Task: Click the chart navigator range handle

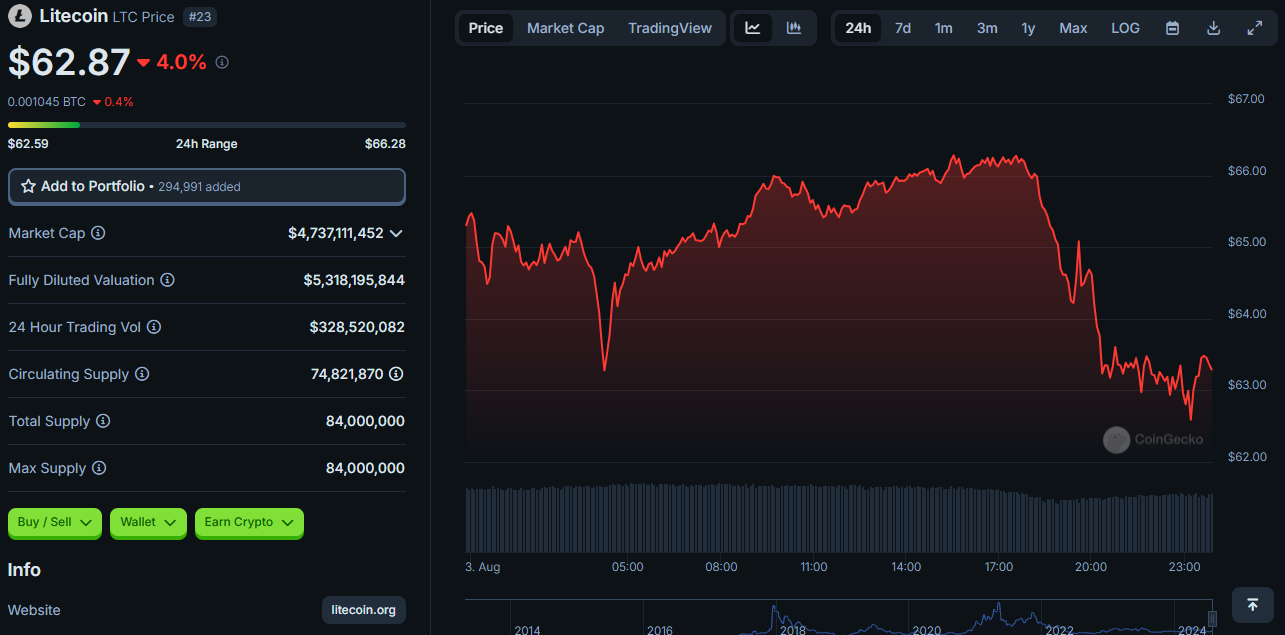Action: pyautogui.click(x=1212, y=617)
